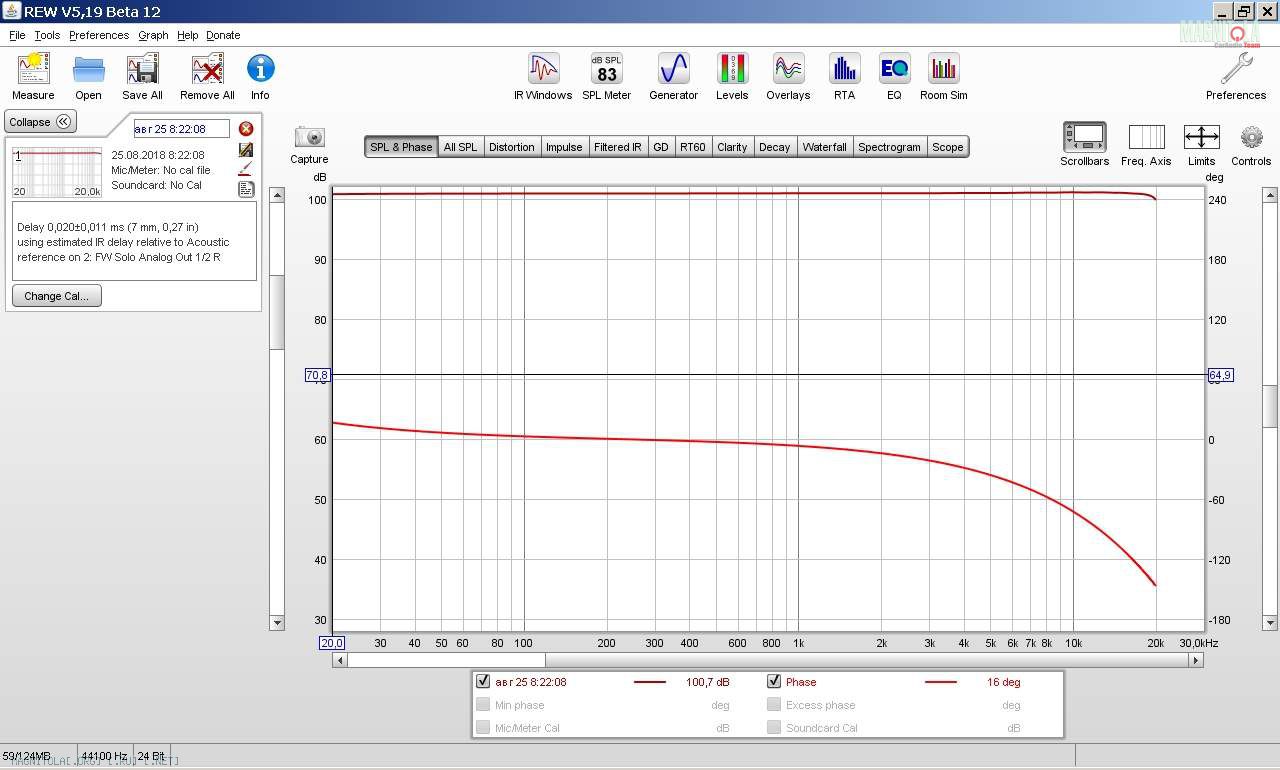The height and width of the screenshot is (770, 1280).
Task: Open a measurement file
Action: pos(88,77)
